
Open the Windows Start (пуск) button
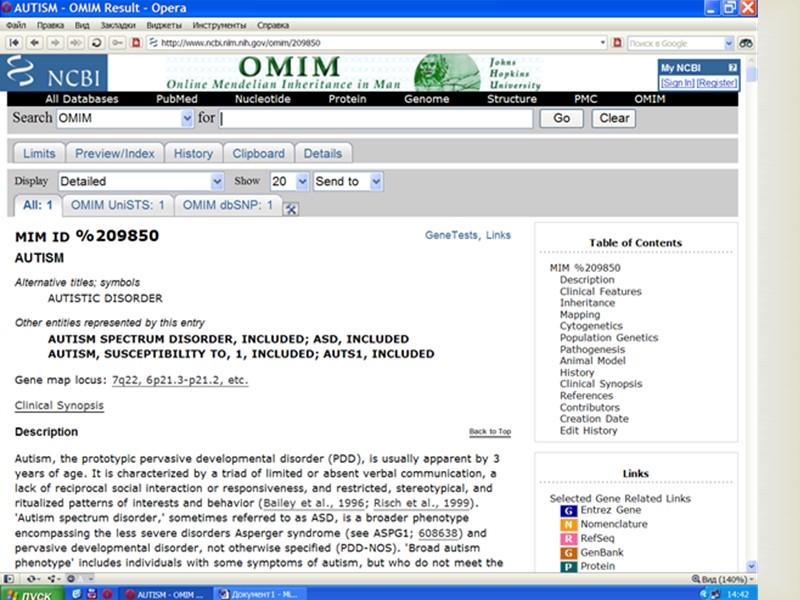(x=32, y=594)
